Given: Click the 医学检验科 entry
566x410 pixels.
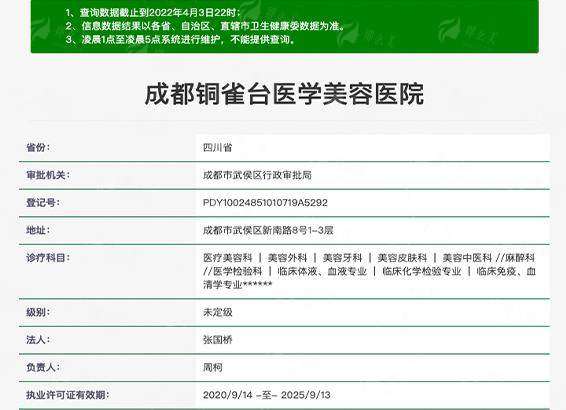Looking at the screenshot, I should 238,271.
